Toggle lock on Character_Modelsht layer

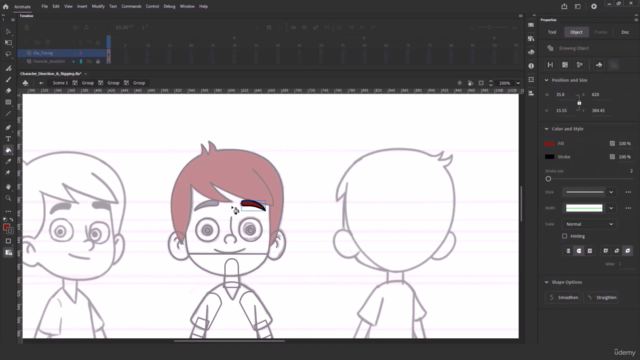98,62
